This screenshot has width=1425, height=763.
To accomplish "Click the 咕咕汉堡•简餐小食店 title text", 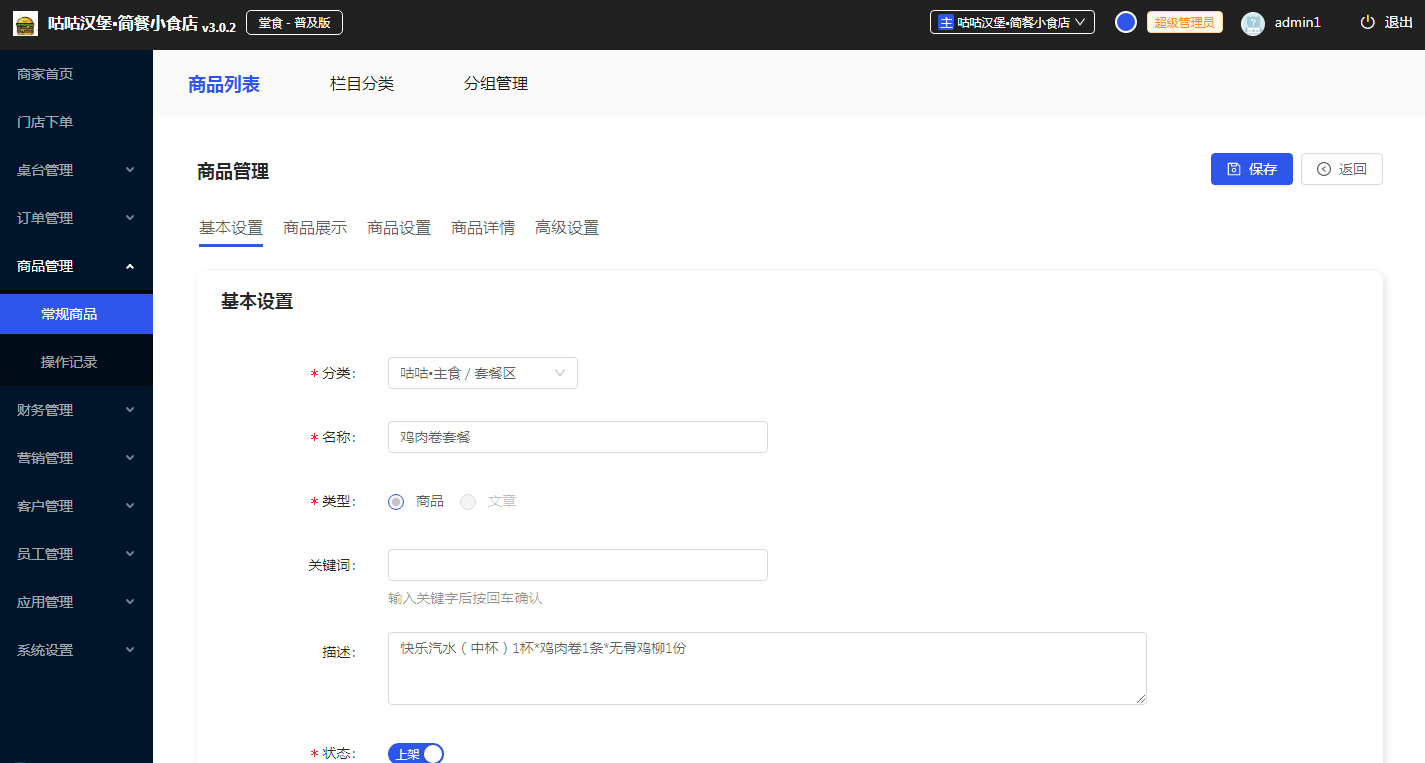I will pyautogui.click(x=123, y=23).
